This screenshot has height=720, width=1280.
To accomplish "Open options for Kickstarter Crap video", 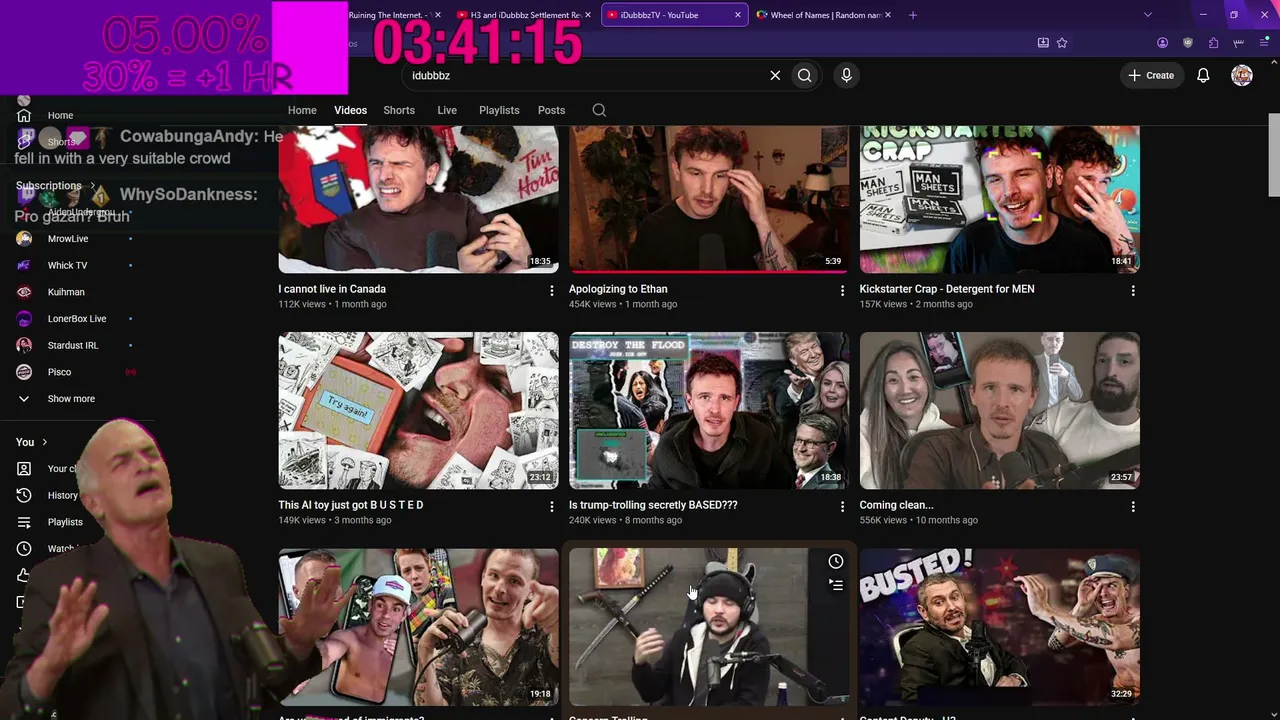I will coord(1133,290).
